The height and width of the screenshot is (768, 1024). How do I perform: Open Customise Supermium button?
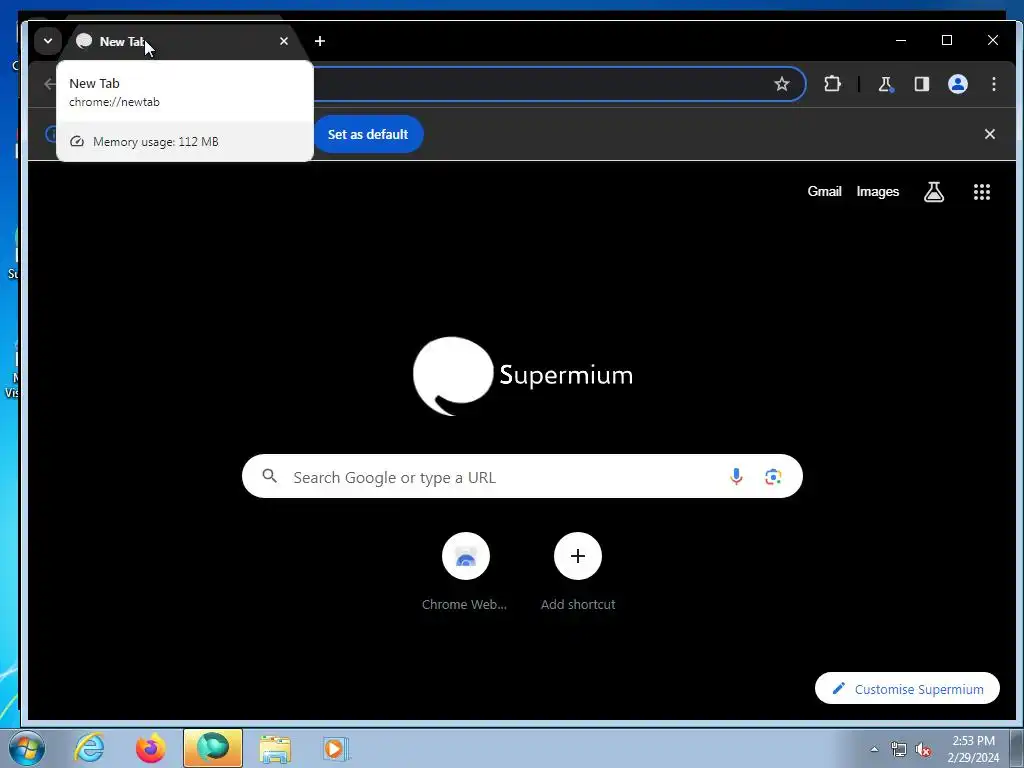pos(907,688)
